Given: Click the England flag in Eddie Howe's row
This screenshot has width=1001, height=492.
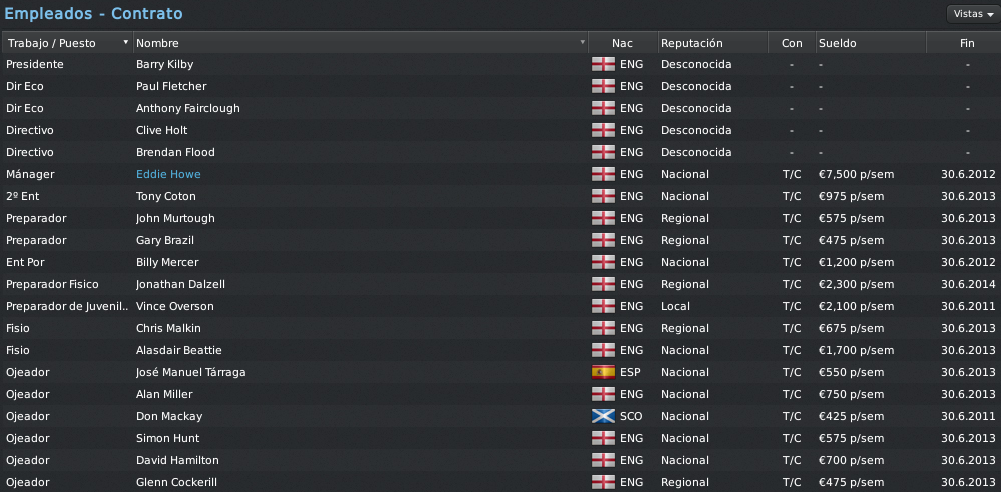Looking at the screenshot, I should pyautogui.click(x=603, y=174).
